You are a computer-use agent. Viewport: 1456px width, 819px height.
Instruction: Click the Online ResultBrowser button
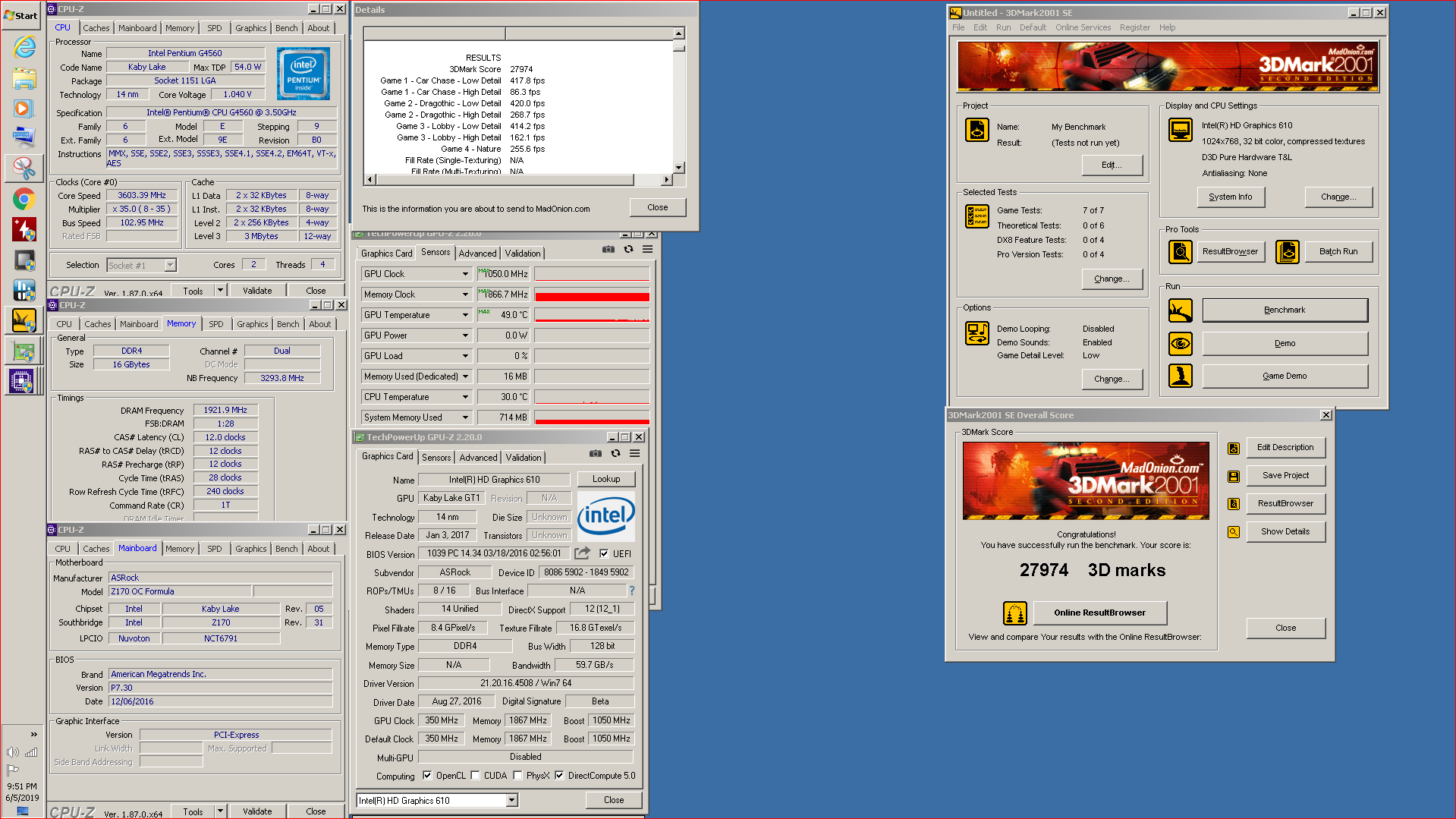[1099, 613]
